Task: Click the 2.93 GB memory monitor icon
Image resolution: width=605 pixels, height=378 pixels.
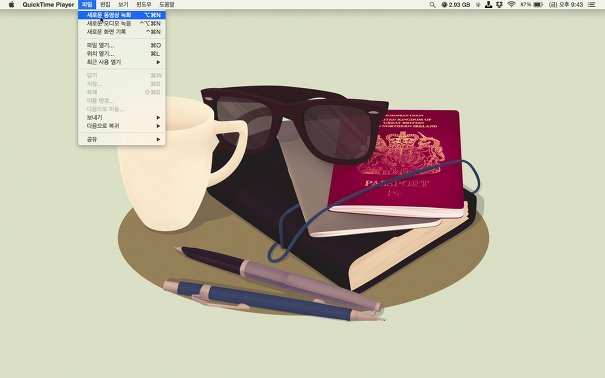Action: (x=456, y=5)
